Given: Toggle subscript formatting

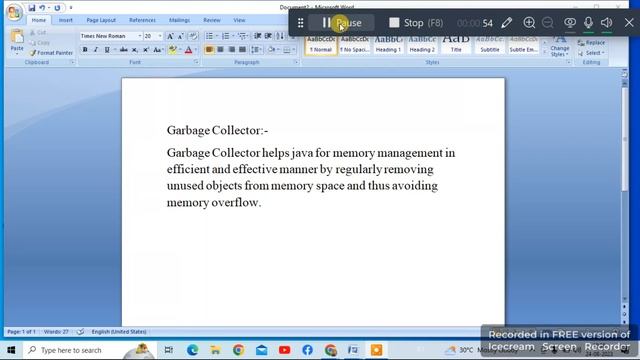Looking at the screenshot, I should (x=135, y=50).
